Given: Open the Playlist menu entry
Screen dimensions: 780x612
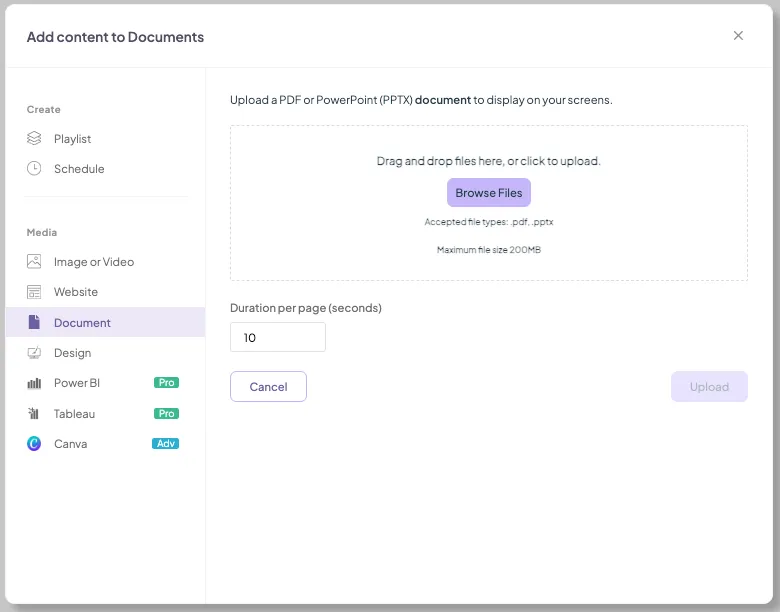Looking at the screenshot, I should 105,139.
